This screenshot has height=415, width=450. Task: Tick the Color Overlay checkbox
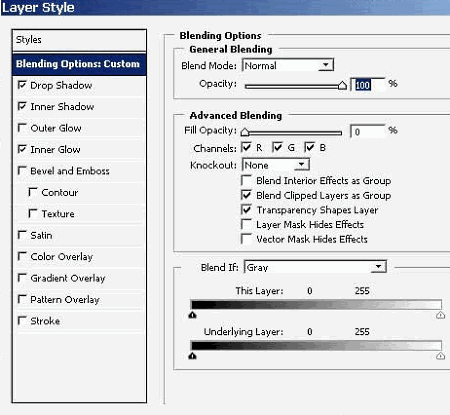pos(22,256)
